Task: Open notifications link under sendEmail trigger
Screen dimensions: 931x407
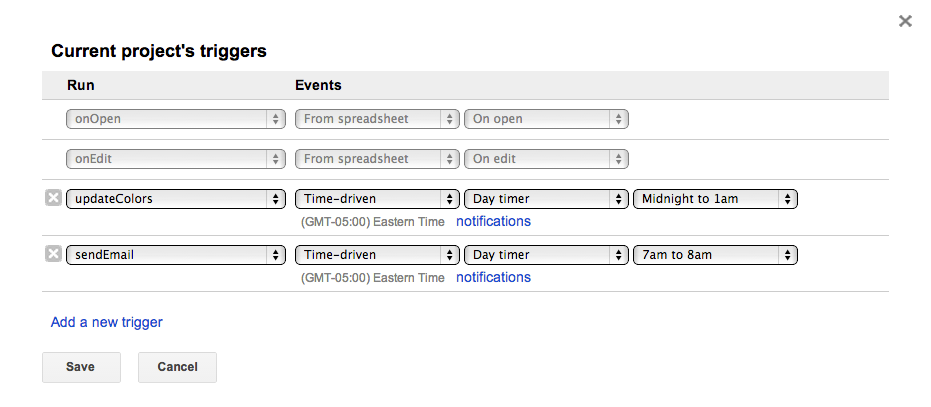Action: 493,277
